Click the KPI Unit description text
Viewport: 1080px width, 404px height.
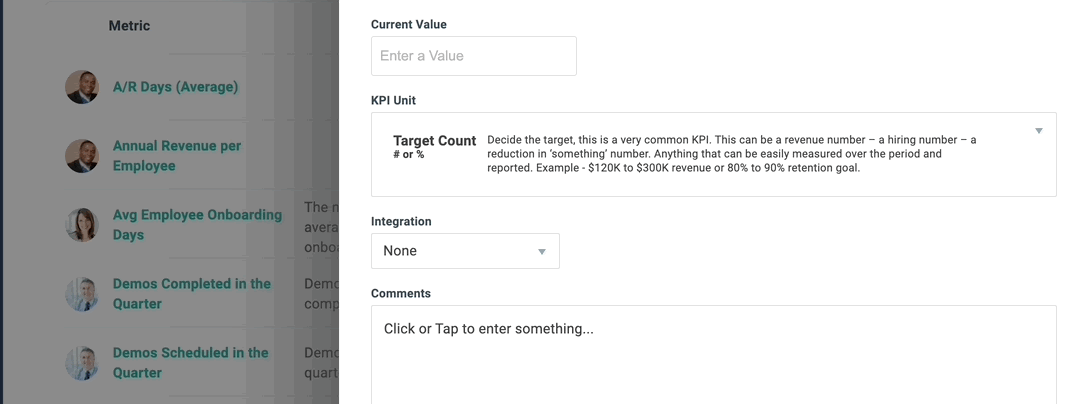click(x=731, y=153)
